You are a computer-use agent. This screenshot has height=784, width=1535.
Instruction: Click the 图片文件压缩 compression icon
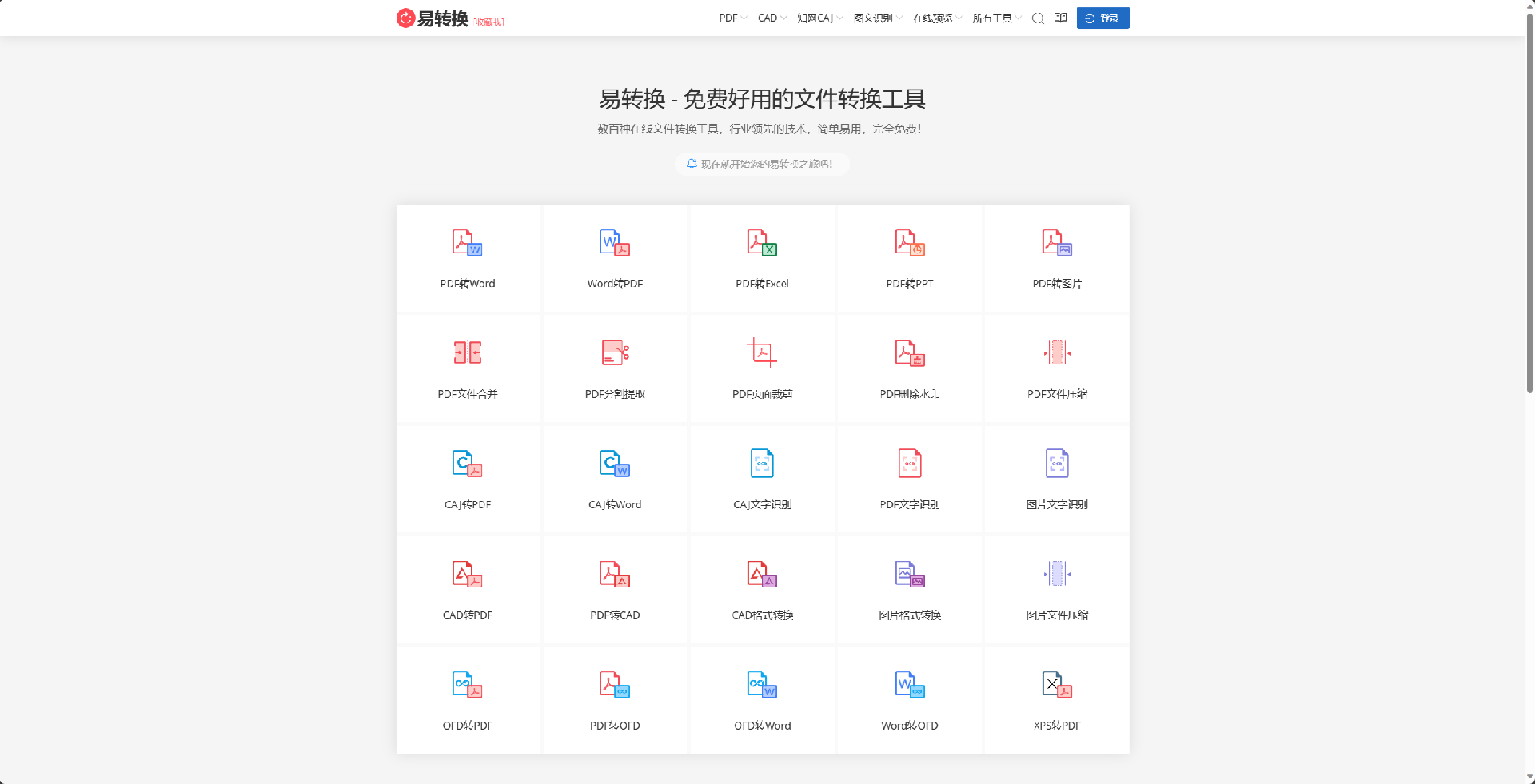1056,589
